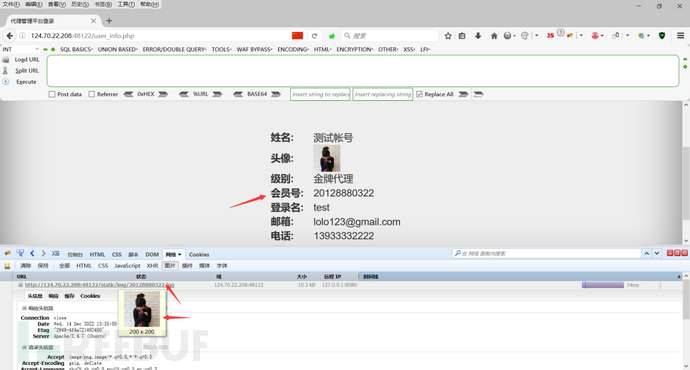Open the ENCRYPTION dropdown menu
Screen dimensions: 690x370
coord(355,49)
